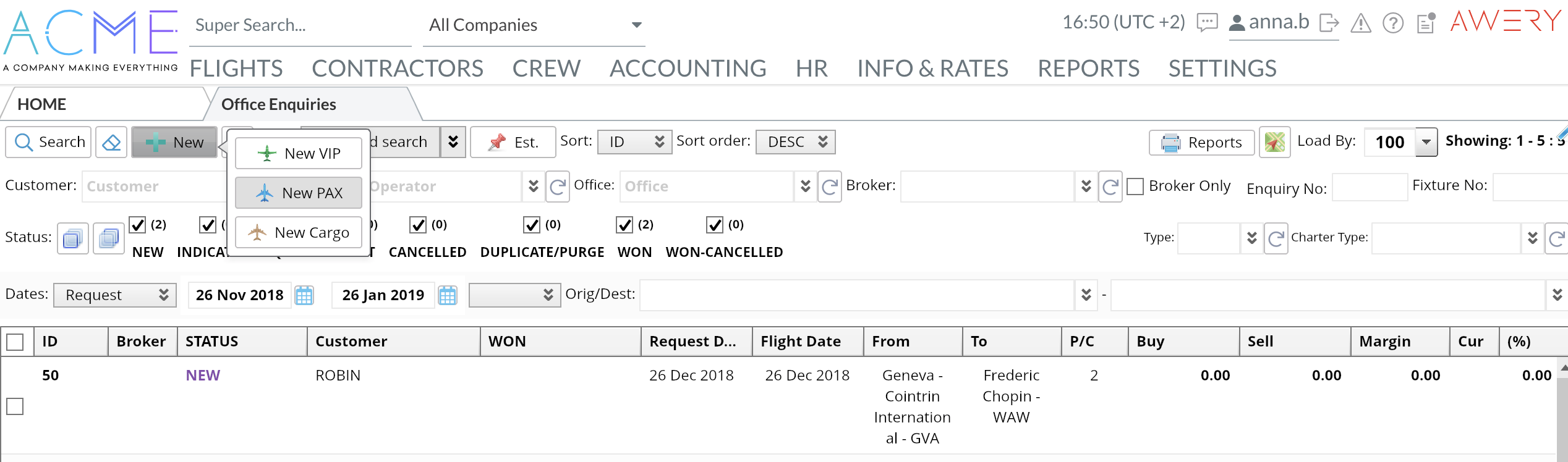Open the warning alerts triangle icon
This screenshot has width=1568, height=462.
pyautogui.click(x=1360, y=23)
